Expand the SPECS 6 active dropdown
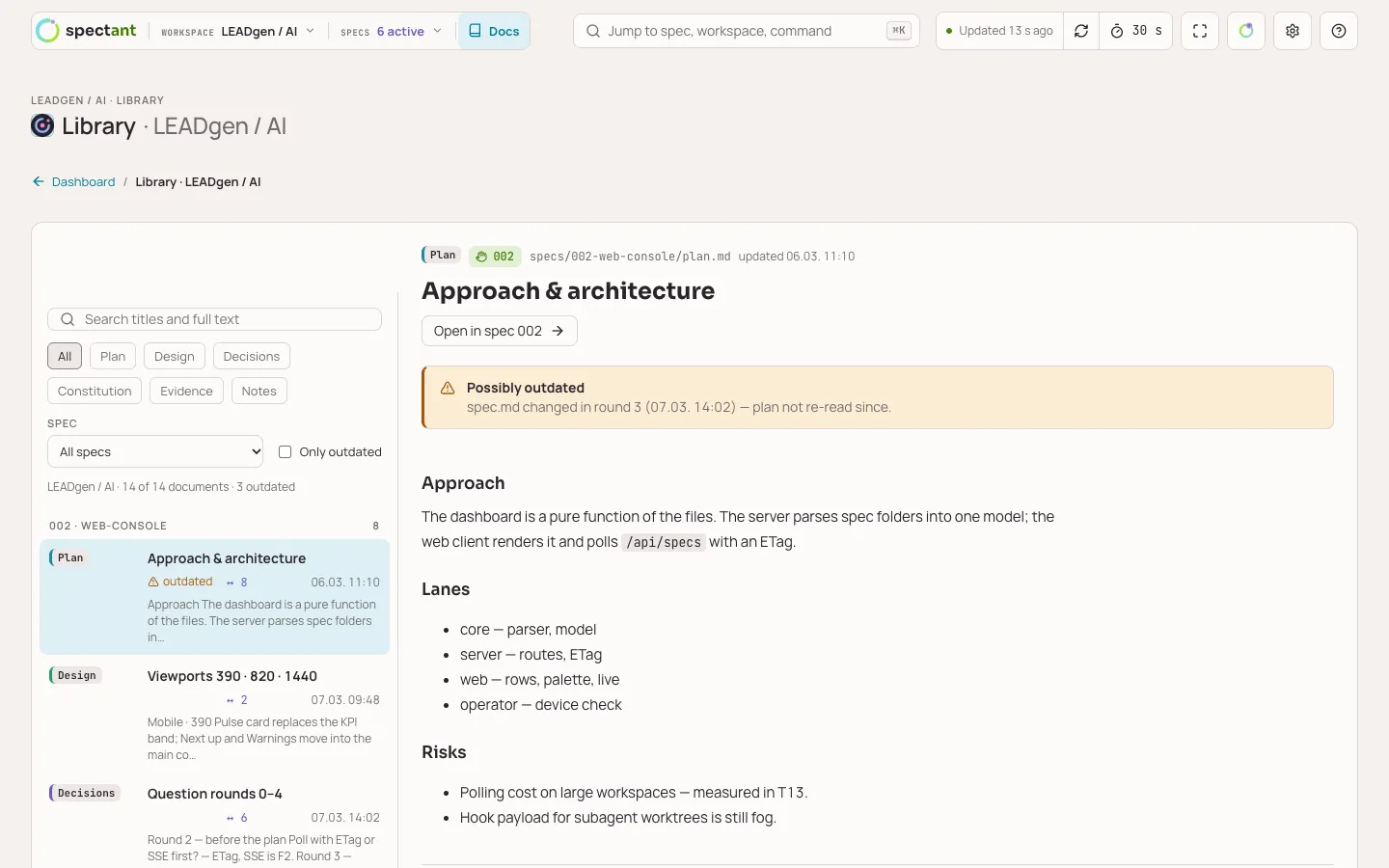This screenshot has width=1389, height=868. 391,31
